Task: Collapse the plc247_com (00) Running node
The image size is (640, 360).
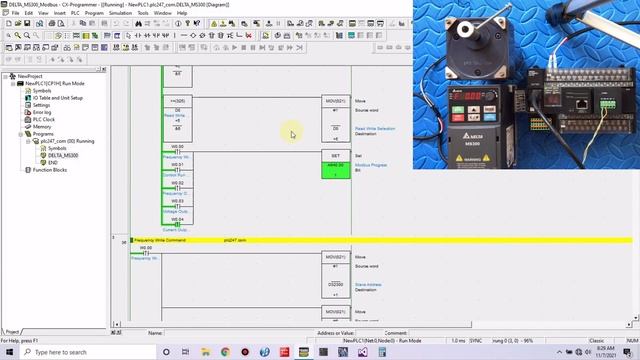Action: [x=28, y=141]
